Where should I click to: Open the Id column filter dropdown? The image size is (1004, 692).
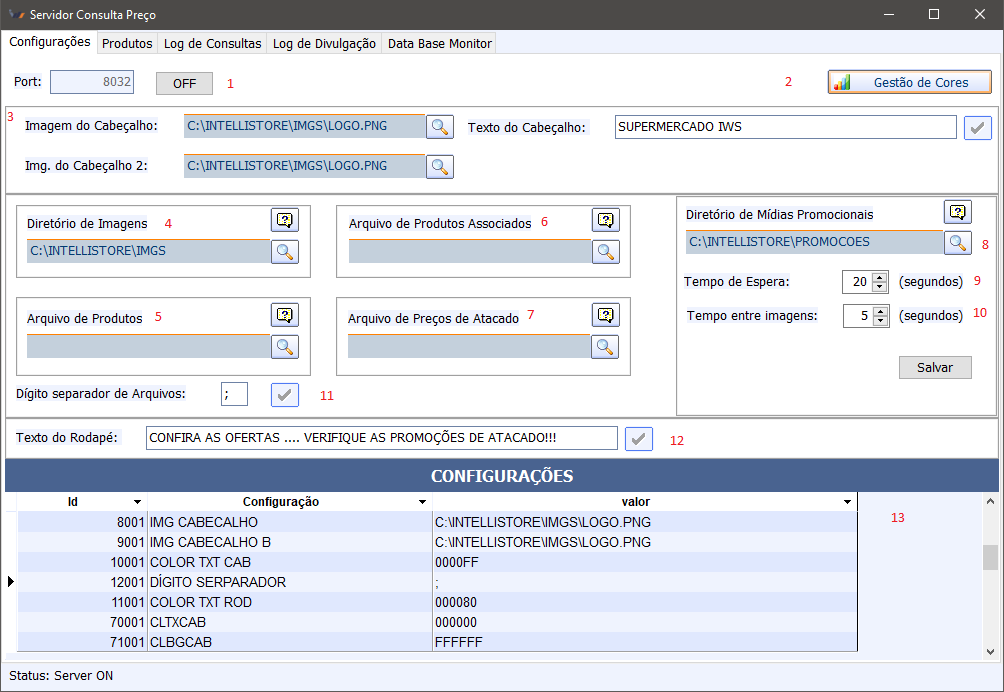pyautogui.click(x=137, y=501)
